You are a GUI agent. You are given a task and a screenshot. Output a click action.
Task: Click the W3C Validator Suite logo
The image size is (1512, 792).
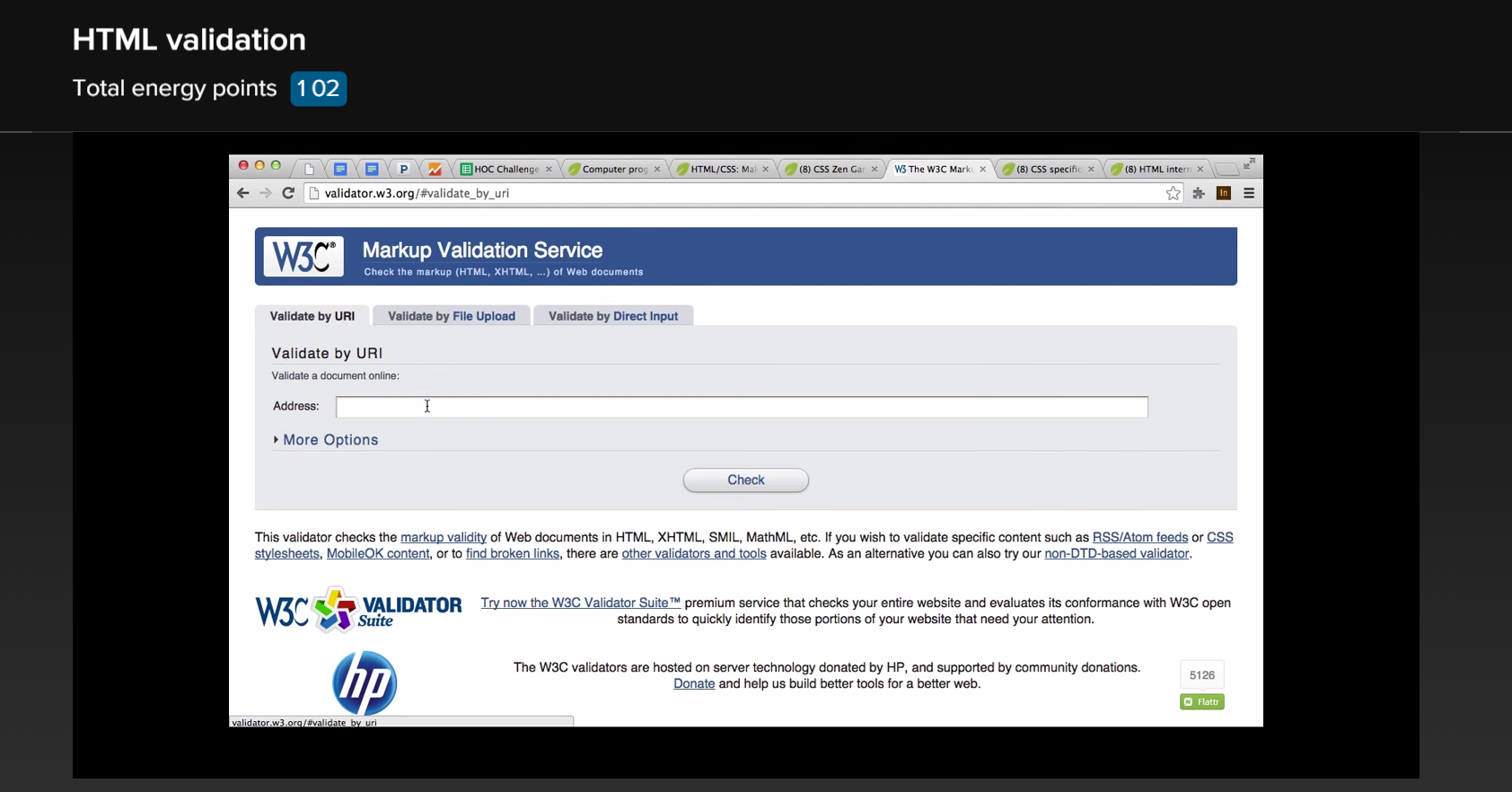coord(358,611)
